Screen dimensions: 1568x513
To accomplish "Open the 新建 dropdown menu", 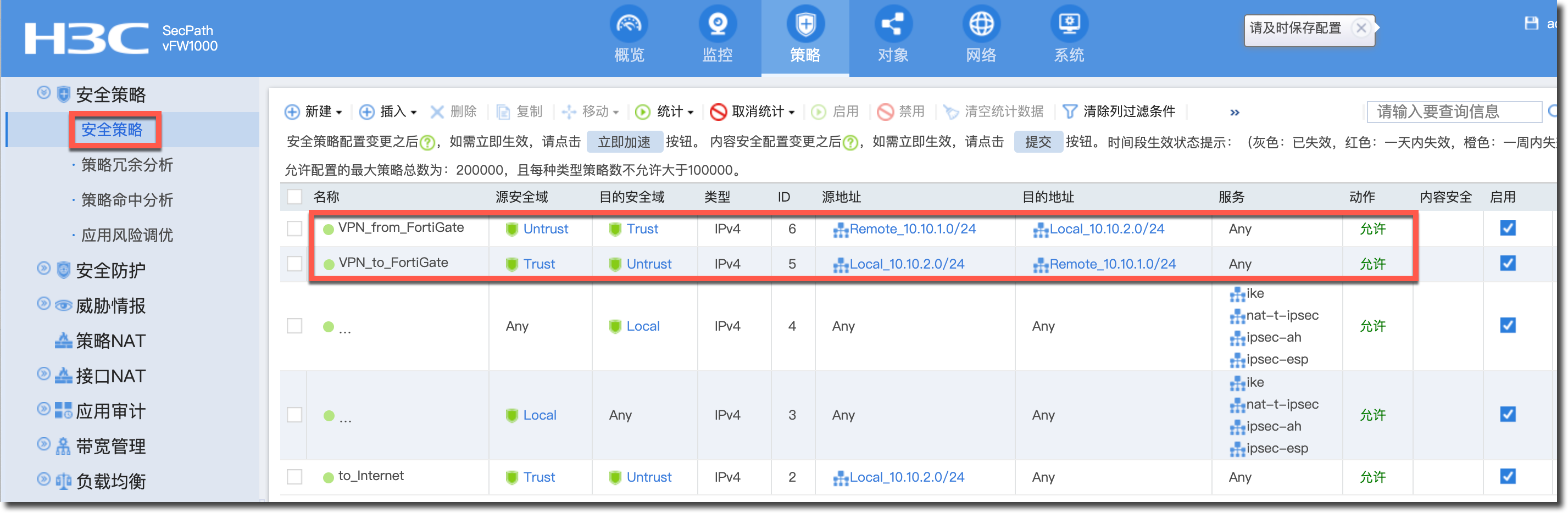I will (314, 112).
